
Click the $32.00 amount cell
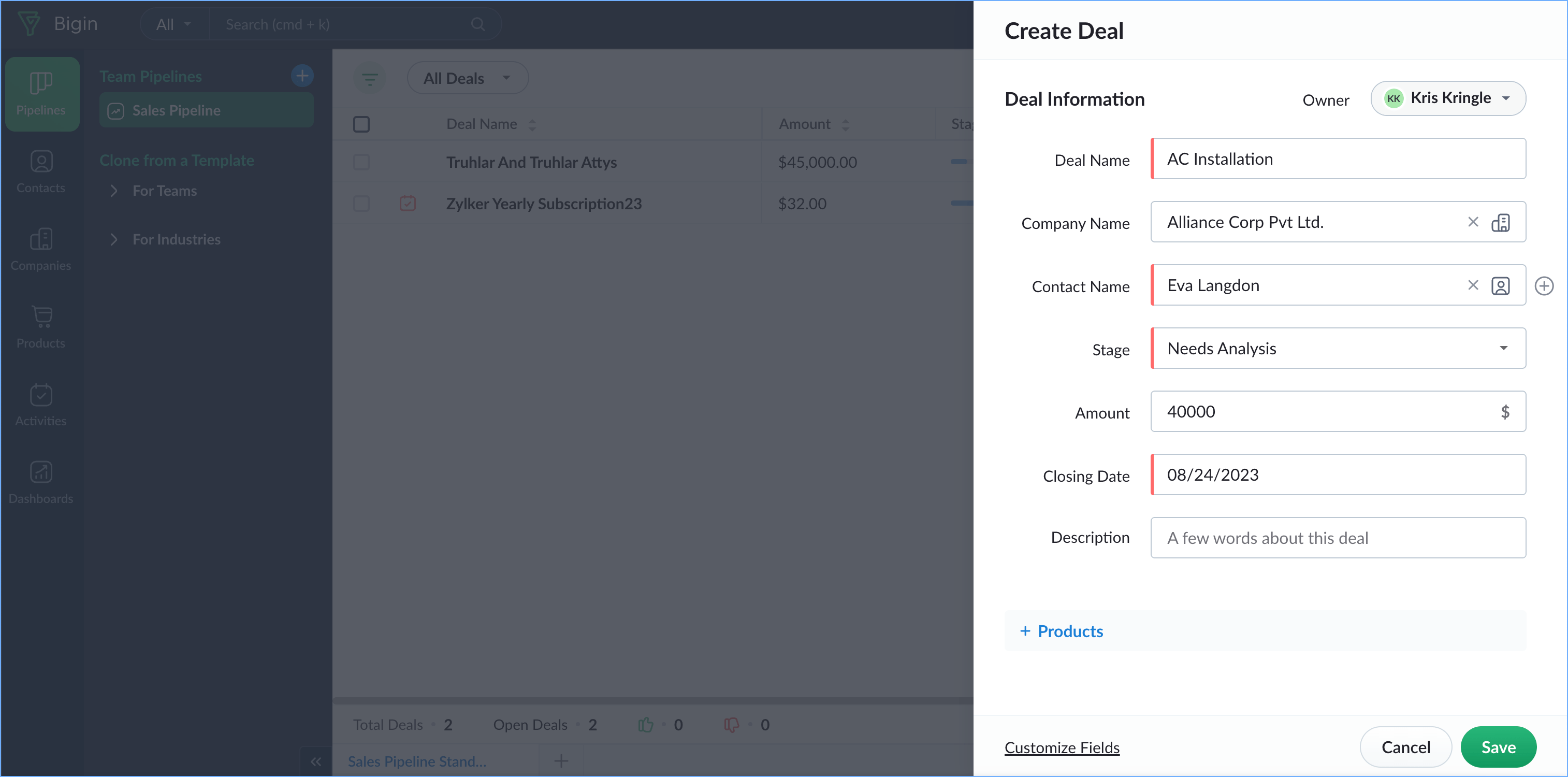click(802, 204)
